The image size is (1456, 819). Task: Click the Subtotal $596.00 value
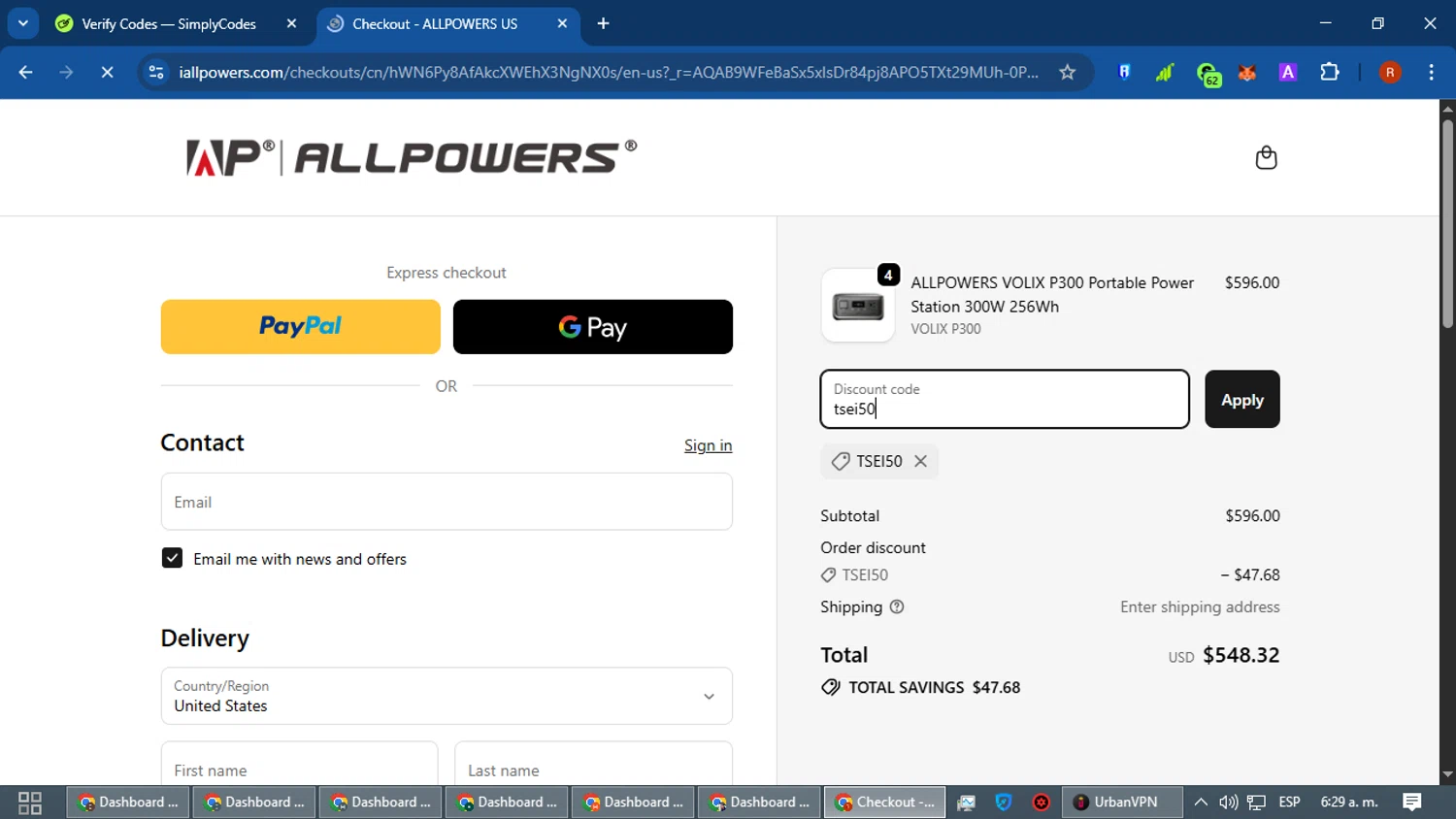1252,515
